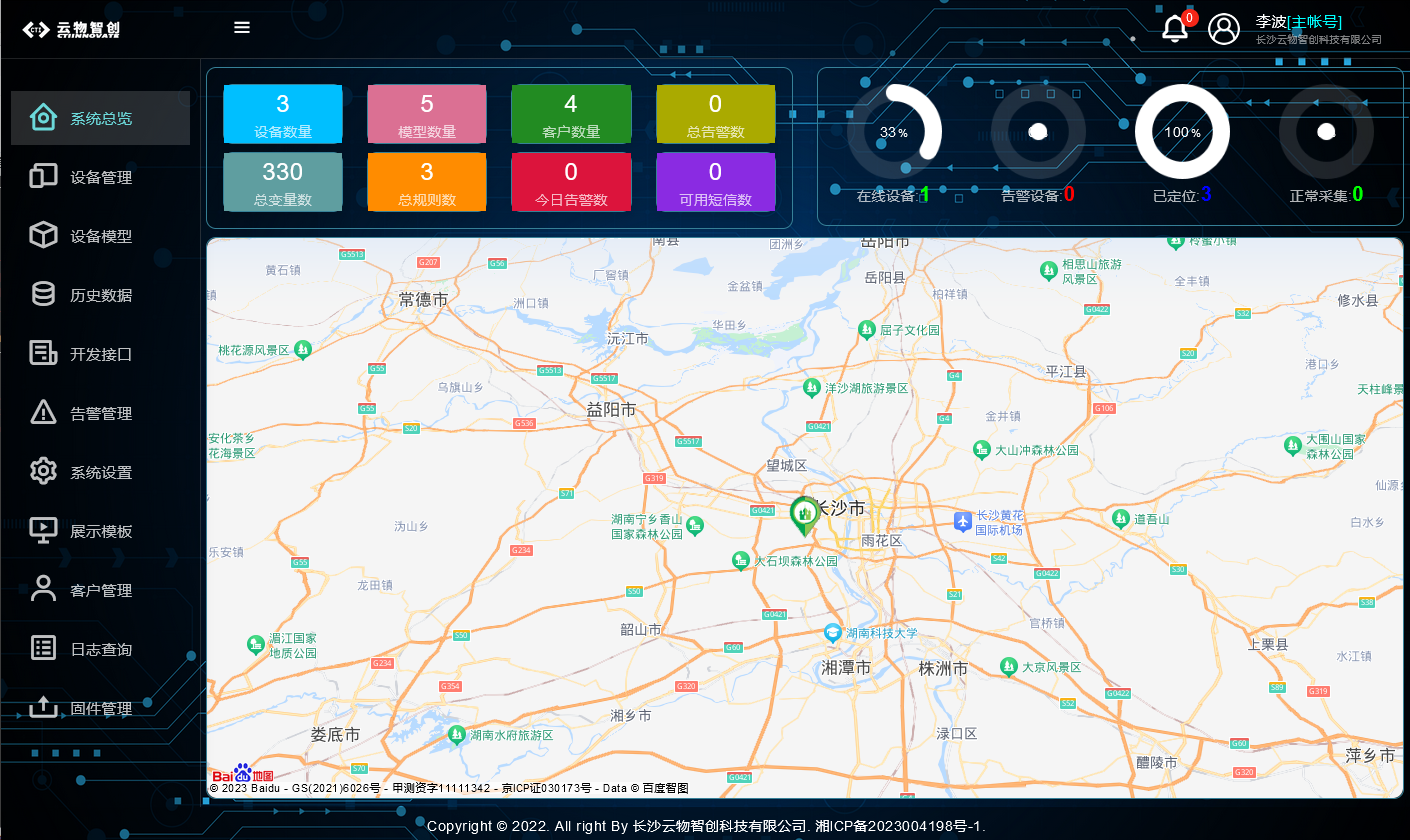Go to 设备模型 menu item

pyautogui.click(x=100, y=236)
